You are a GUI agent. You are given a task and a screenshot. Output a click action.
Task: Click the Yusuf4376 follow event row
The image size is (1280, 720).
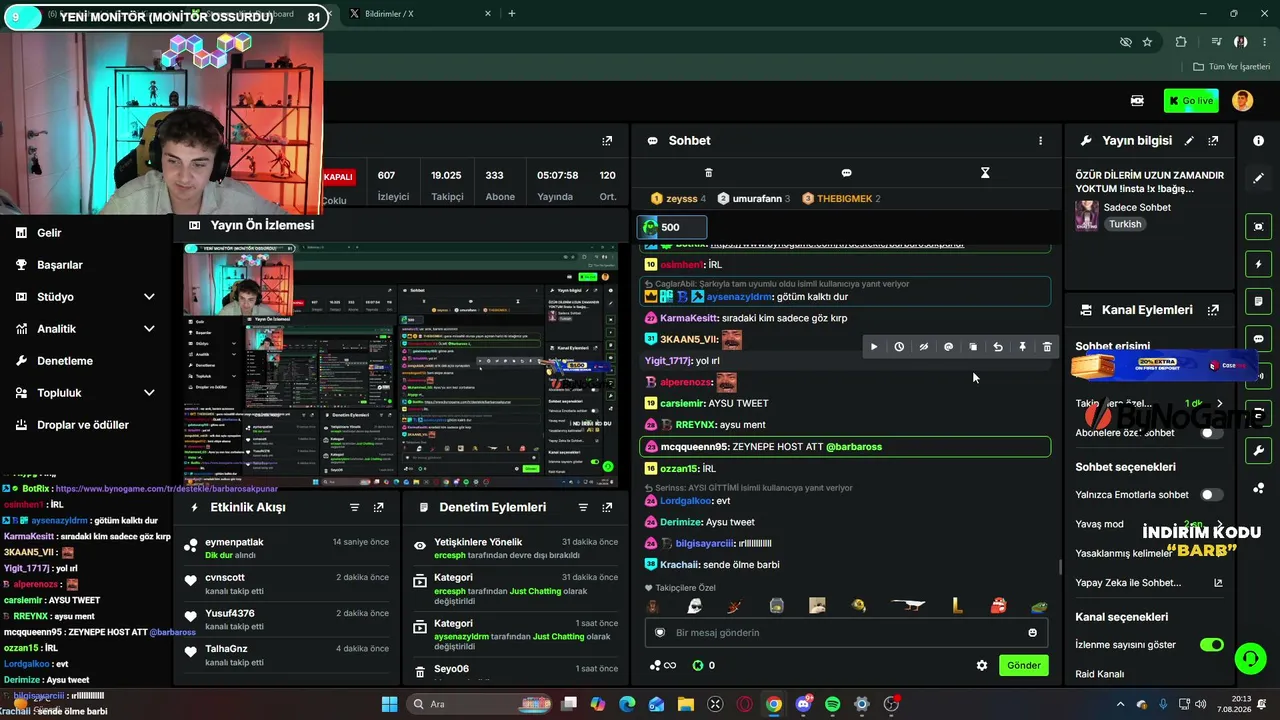pos(286,620)
